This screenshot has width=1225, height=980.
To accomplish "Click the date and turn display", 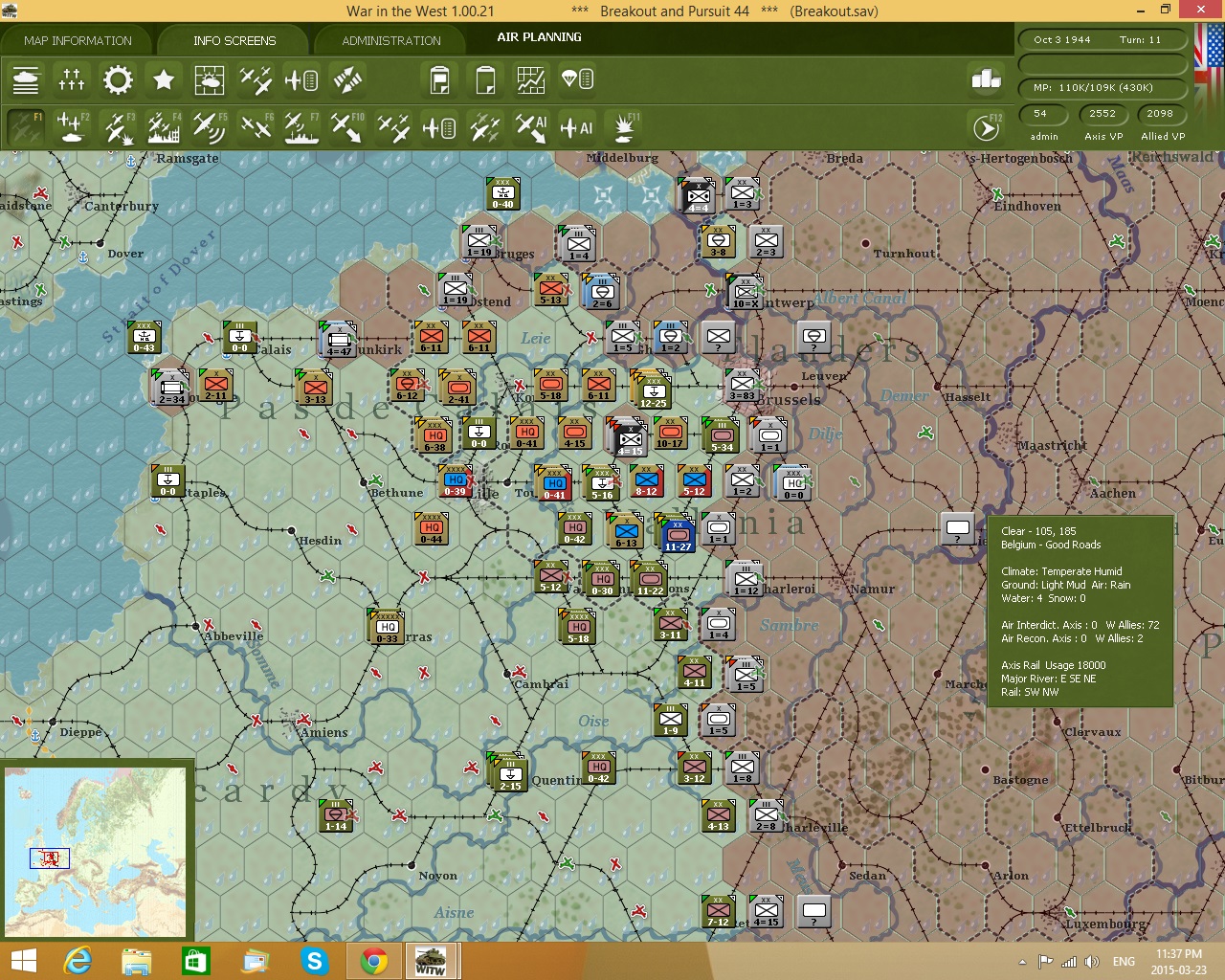I will [1101, 39].
